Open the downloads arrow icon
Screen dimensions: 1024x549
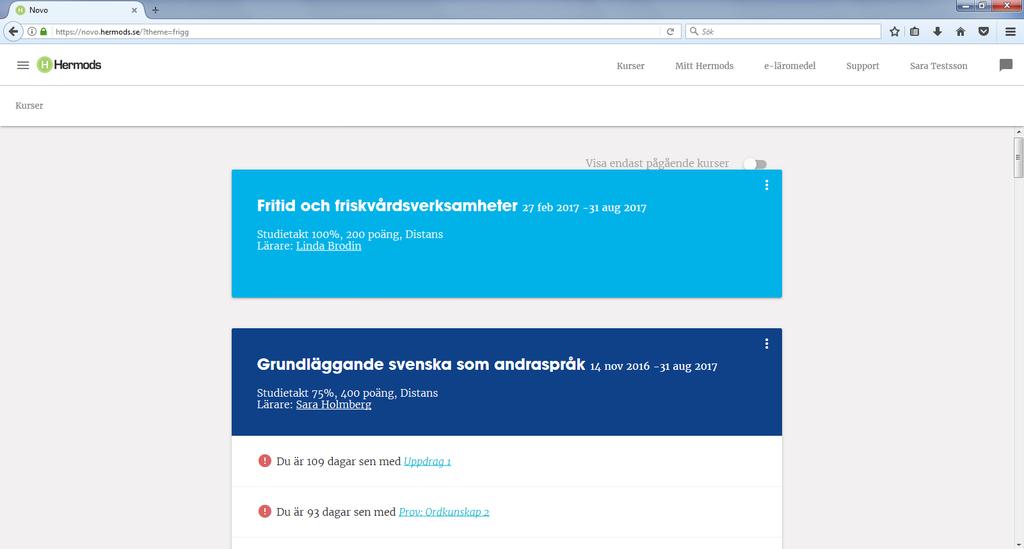coord(937,31)
